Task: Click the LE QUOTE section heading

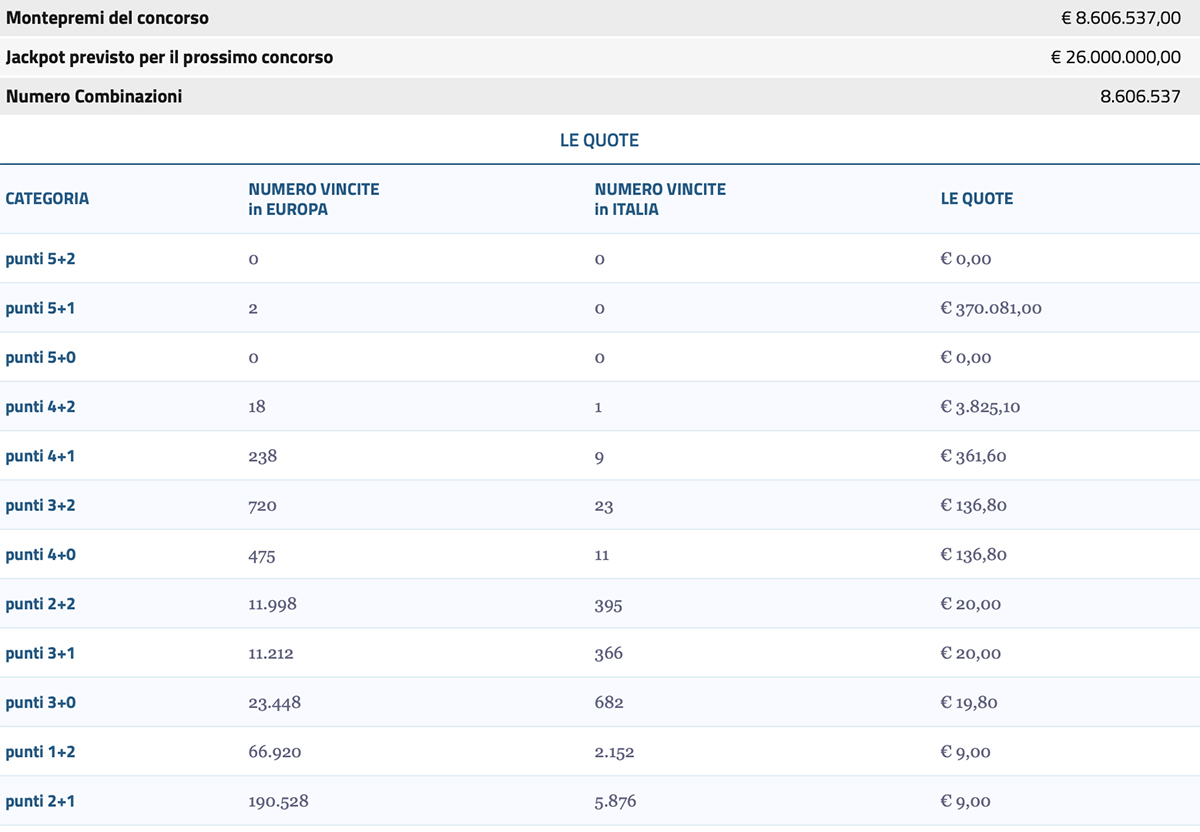Action: [x=600, y=140]
